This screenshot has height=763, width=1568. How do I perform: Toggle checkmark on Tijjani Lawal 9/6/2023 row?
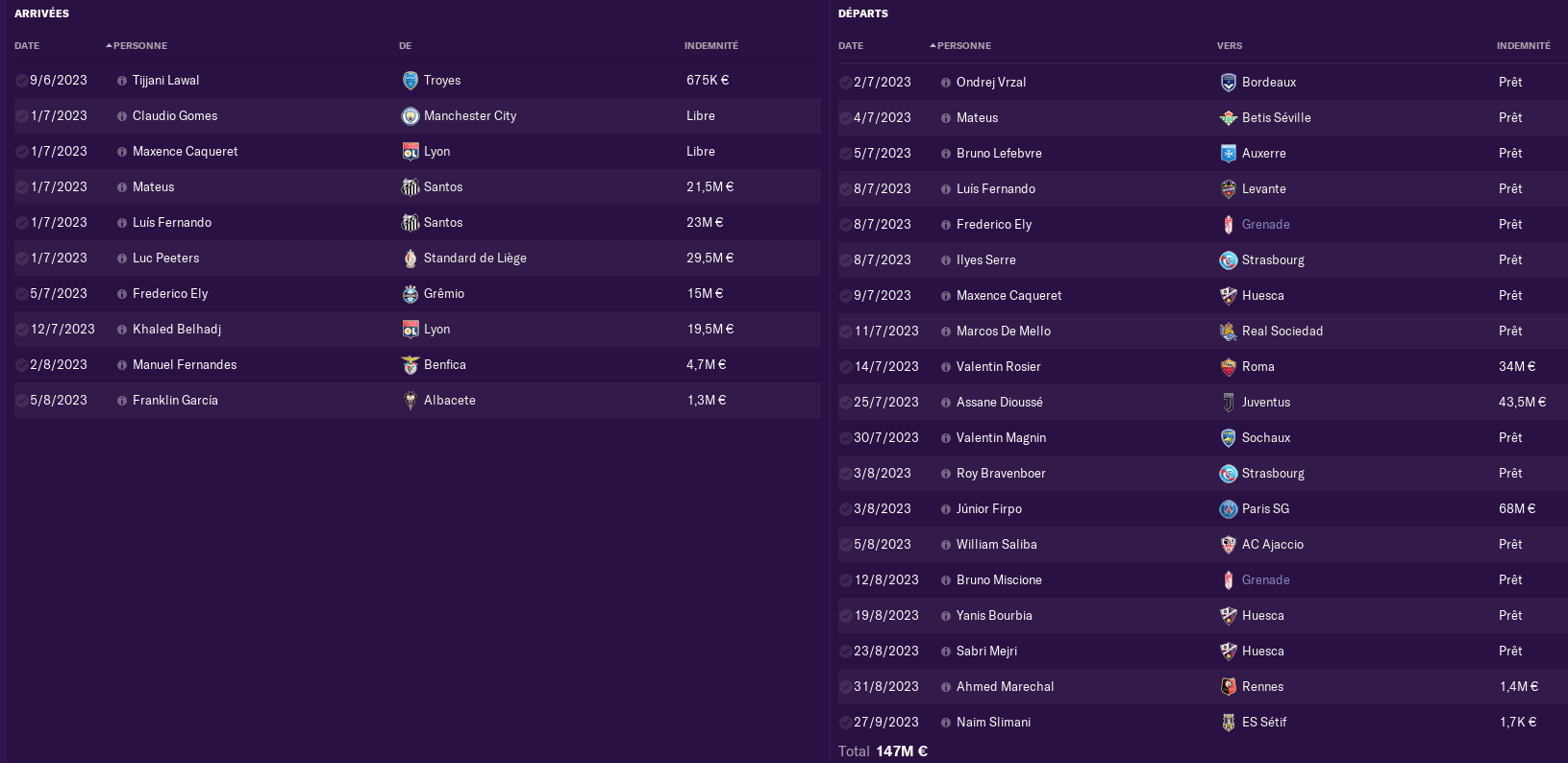click(x=21, y=81)
